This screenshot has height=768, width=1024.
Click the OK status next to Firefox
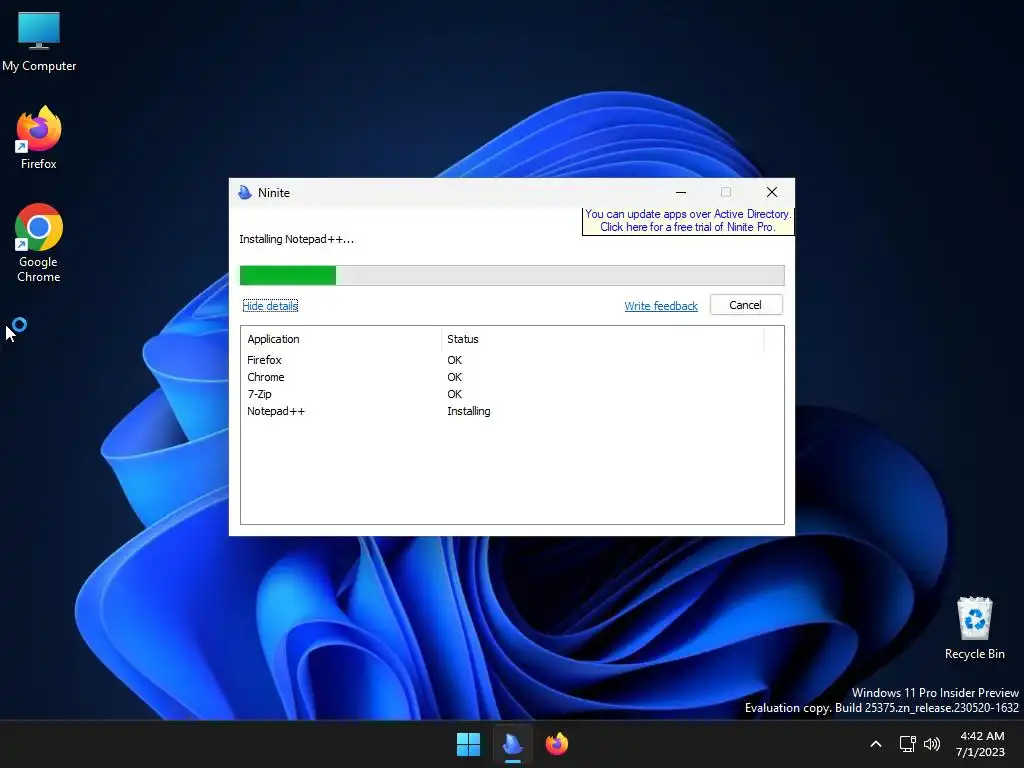(455, 360)
